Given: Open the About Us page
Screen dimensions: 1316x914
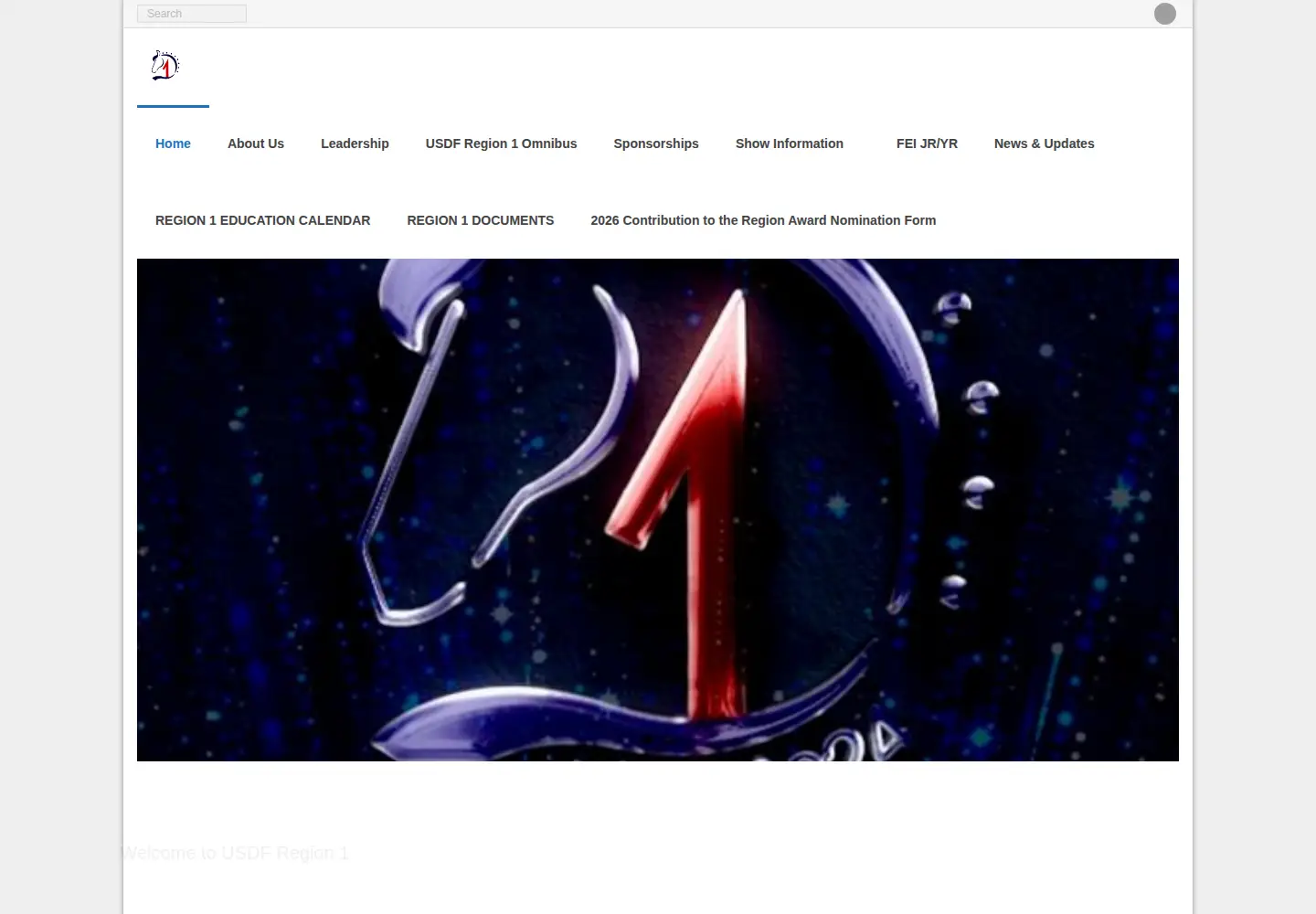Looking at the screenshot, I should pos(256,143).
